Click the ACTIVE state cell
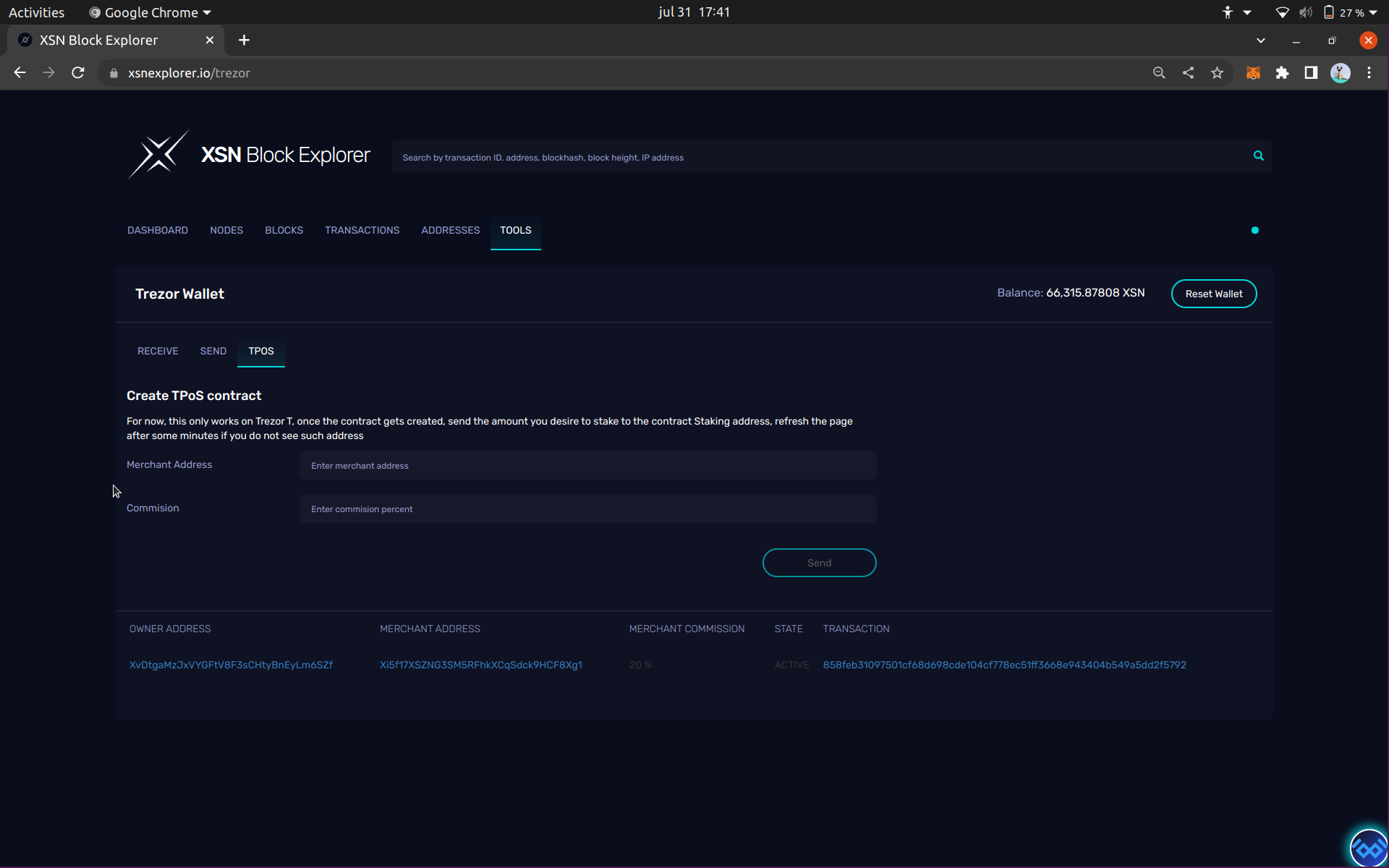The height and width of the screenshot is (868, 1389). tap(791, 665)
